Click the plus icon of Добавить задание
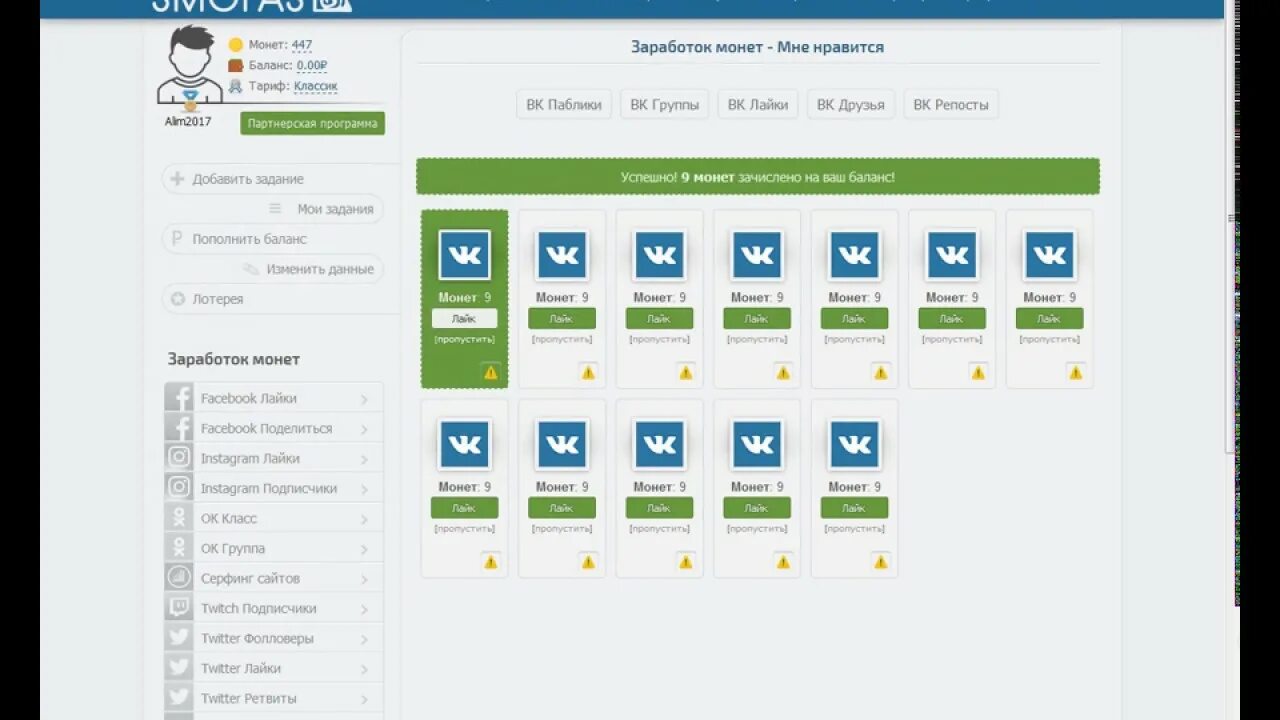The width and height of the screenshot is (1280, 720). coord(177,179)
